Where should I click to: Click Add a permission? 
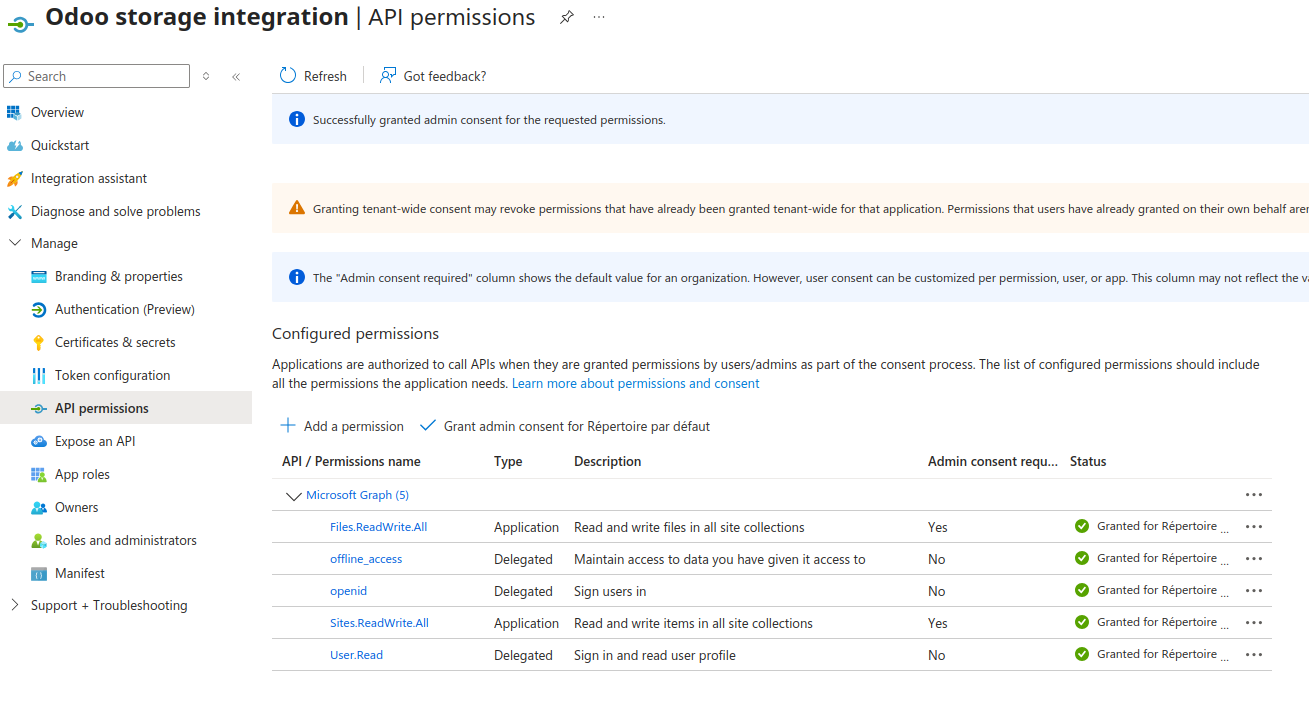(342, 426)
